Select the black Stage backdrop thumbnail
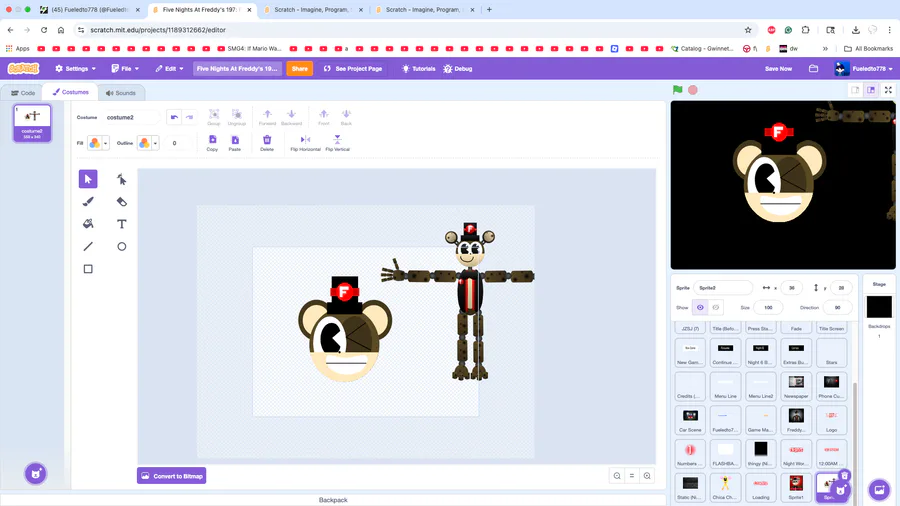The image size is (900, 506). click(879, 307)
